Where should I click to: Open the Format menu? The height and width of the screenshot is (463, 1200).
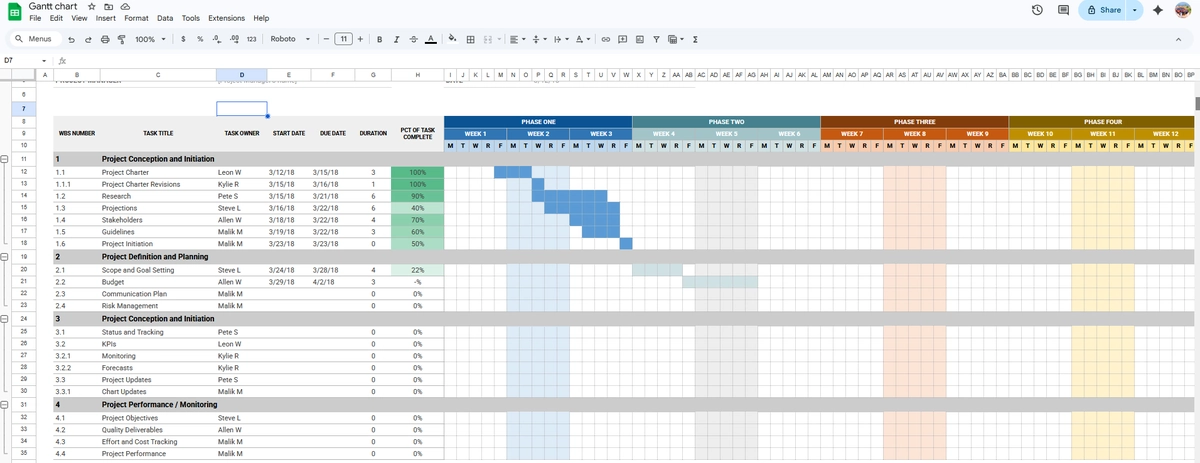pos(137,18)
